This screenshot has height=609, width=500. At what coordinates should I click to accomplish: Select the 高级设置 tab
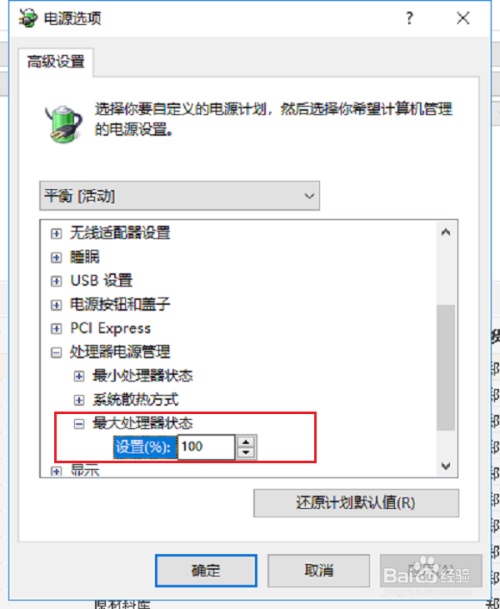coord(56,62)
